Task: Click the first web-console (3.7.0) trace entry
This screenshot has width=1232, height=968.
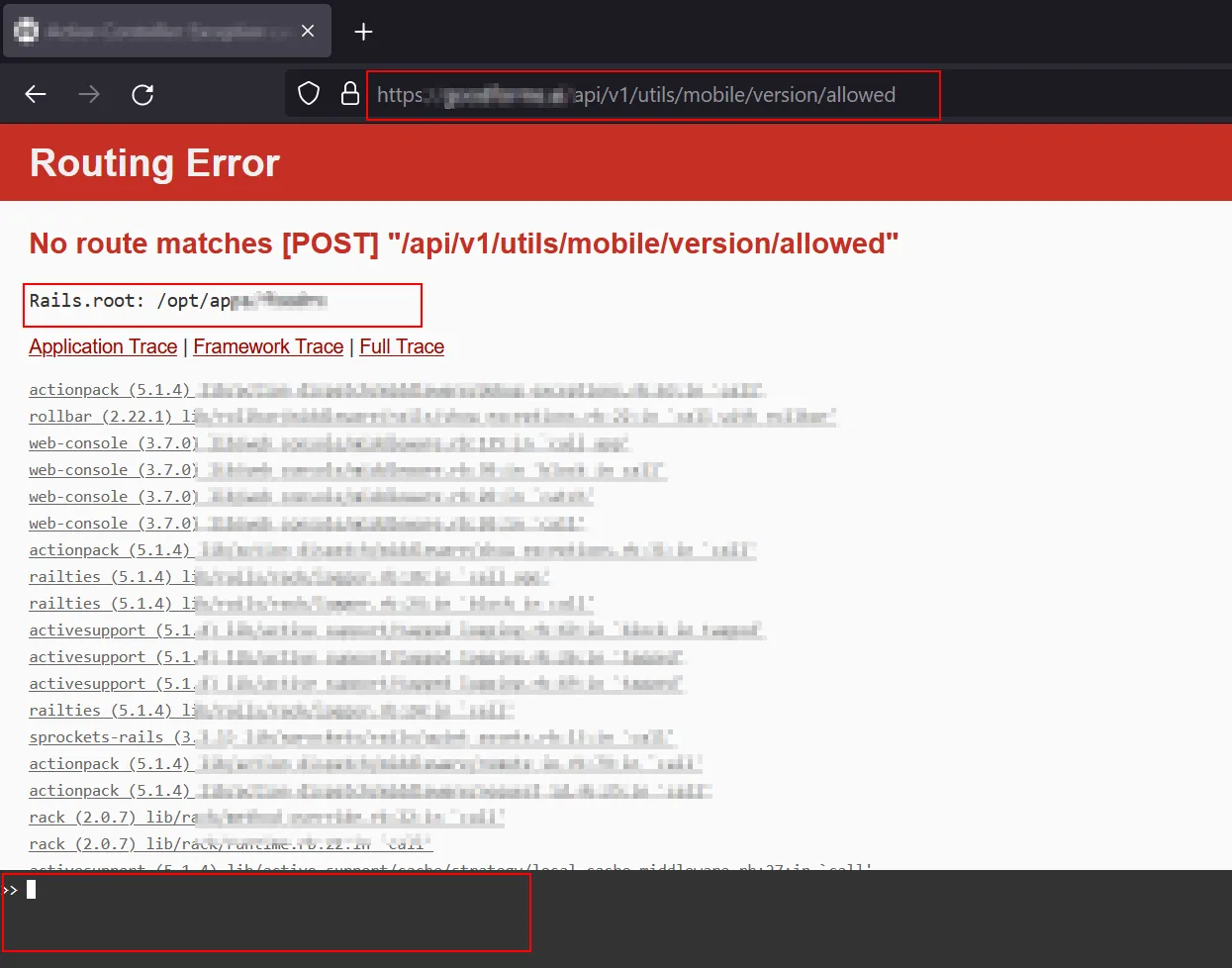Action: coord(330,443)
